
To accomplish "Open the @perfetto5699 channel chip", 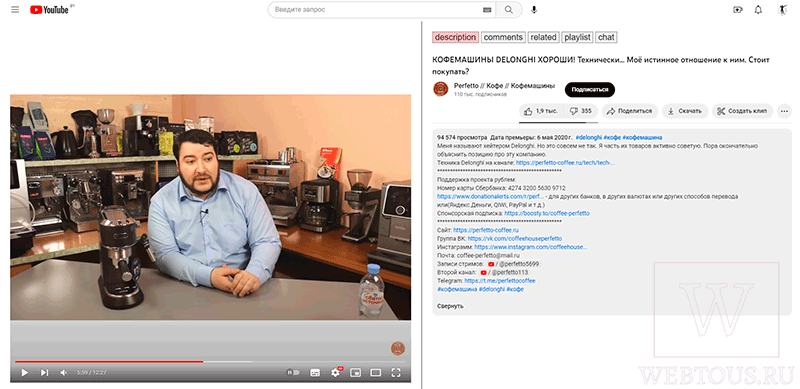I will coord(513,264).
